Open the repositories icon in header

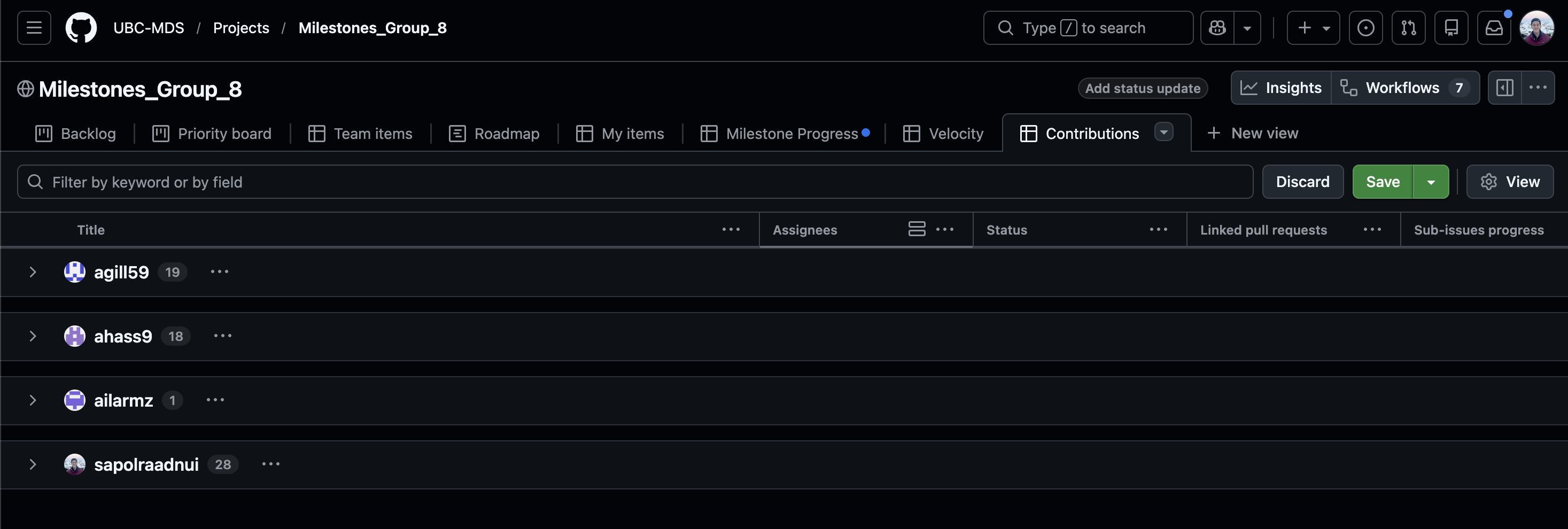point(1451,28)
